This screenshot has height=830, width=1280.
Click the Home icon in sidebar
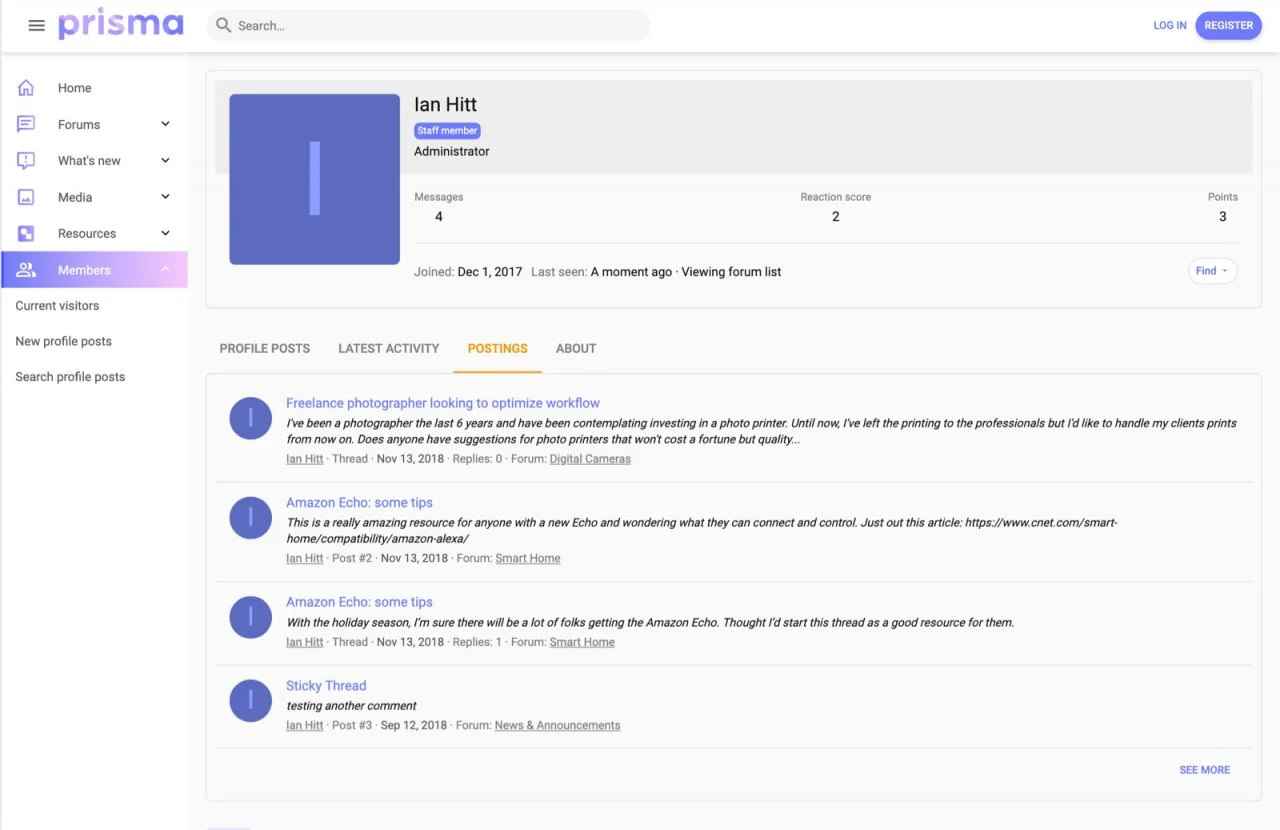[x=26, y=88]
